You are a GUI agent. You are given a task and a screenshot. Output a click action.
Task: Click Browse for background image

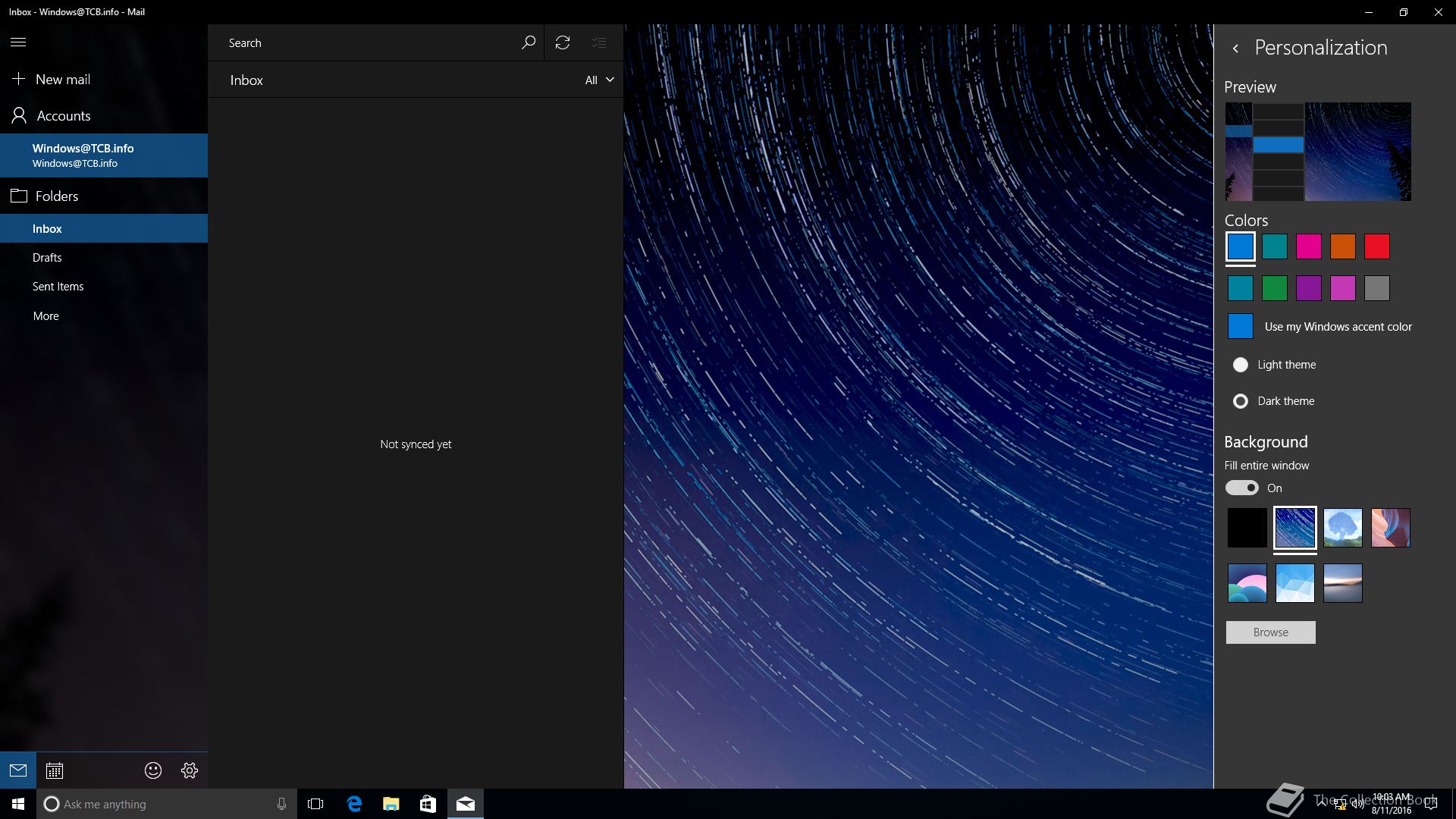tap(1271, 632)
